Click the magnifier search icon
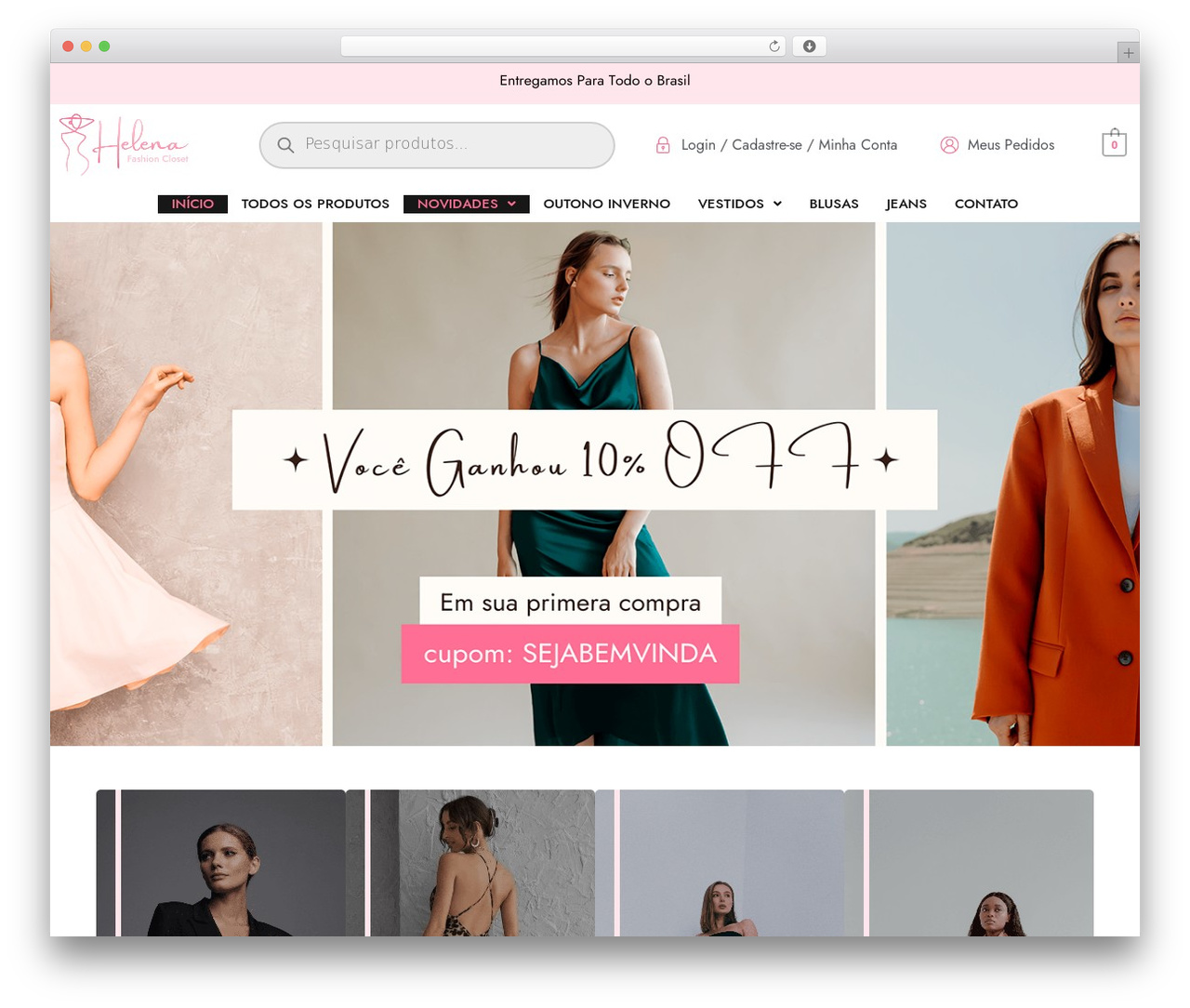Viewport: 1190px width, 1008px height. point(285,145)
